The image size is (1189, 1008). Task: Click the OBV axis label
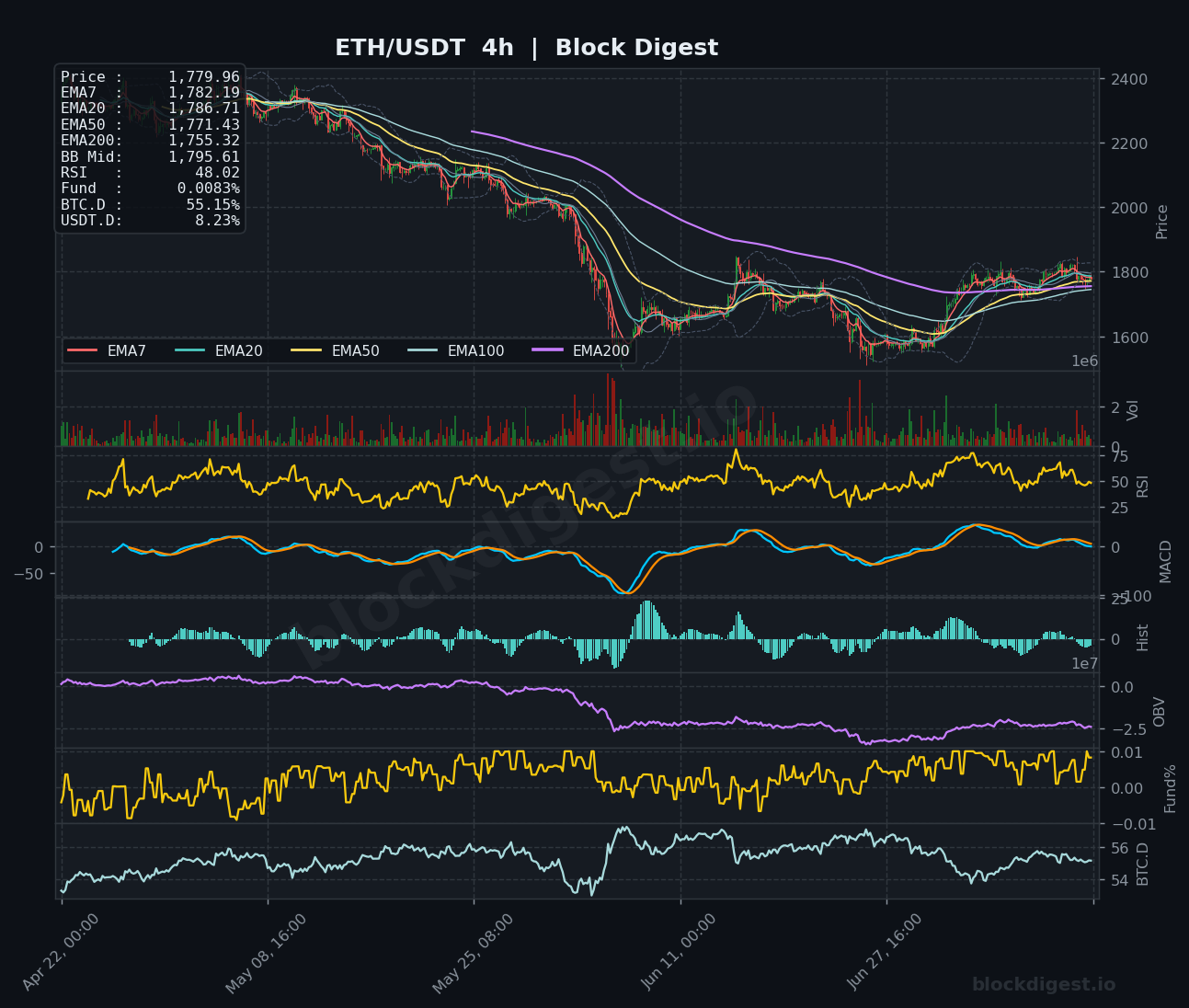(x=1159, y=712)
